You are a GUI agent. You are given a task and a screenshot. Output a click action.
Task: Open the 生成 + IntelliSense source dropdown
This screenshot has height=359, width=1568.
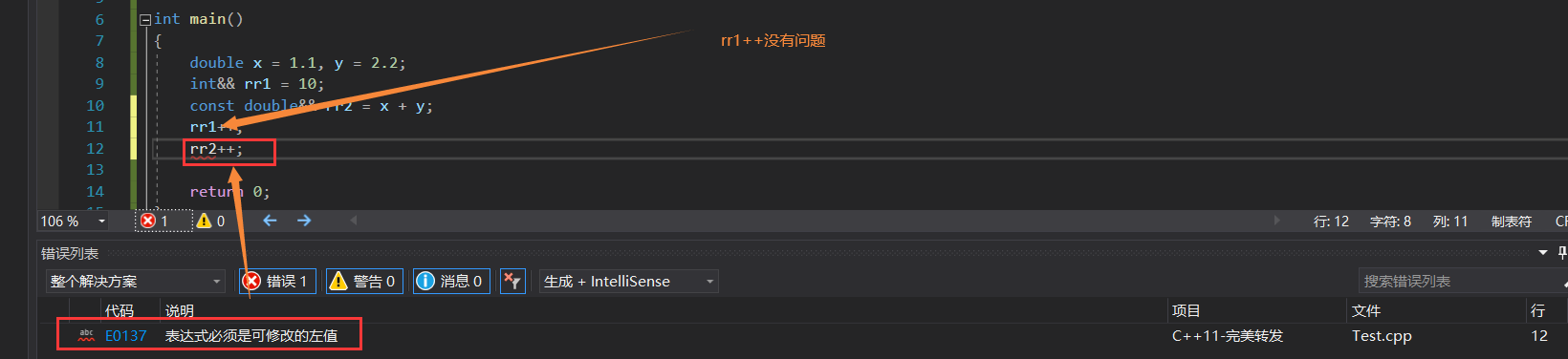pos(629,282)
